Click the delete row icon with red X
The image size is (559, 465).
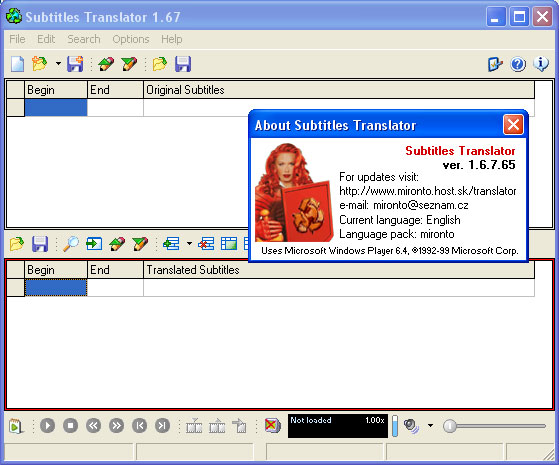[206, 244]
